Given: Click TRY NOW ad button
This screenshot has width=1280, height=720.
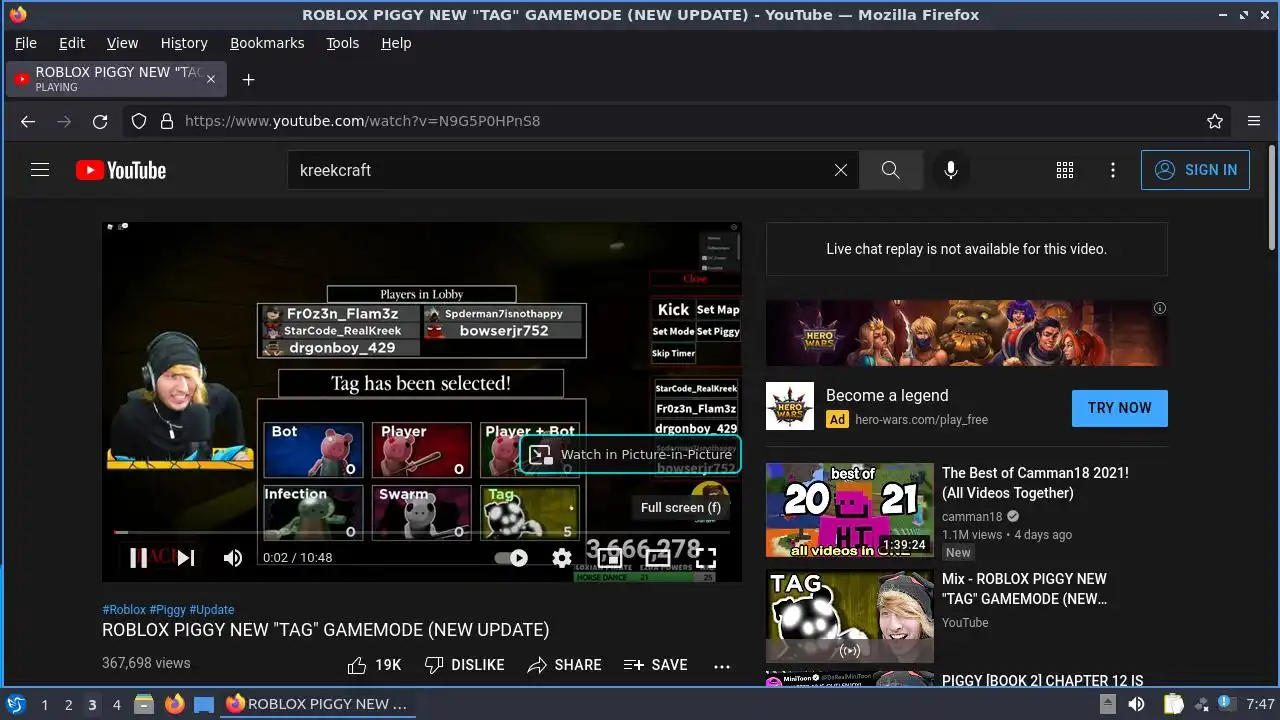Looking at the screenshot, I should 1120,408.
